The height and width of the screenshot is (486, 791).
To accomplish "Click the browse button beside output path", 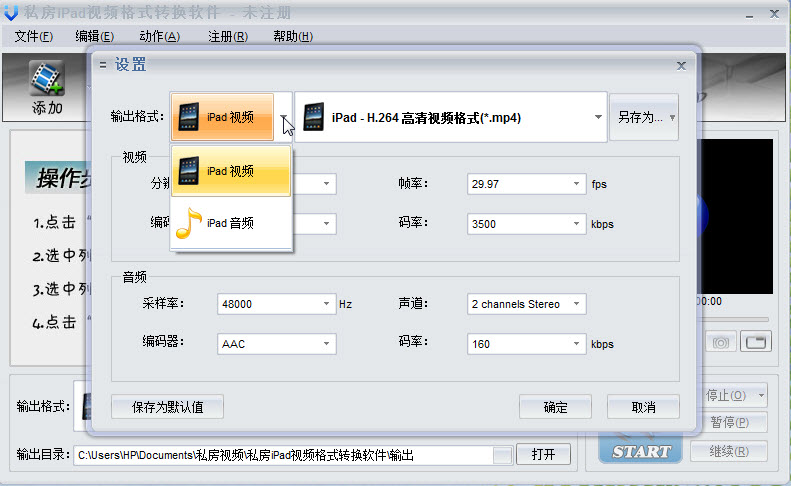I will (x=502, y=455).
